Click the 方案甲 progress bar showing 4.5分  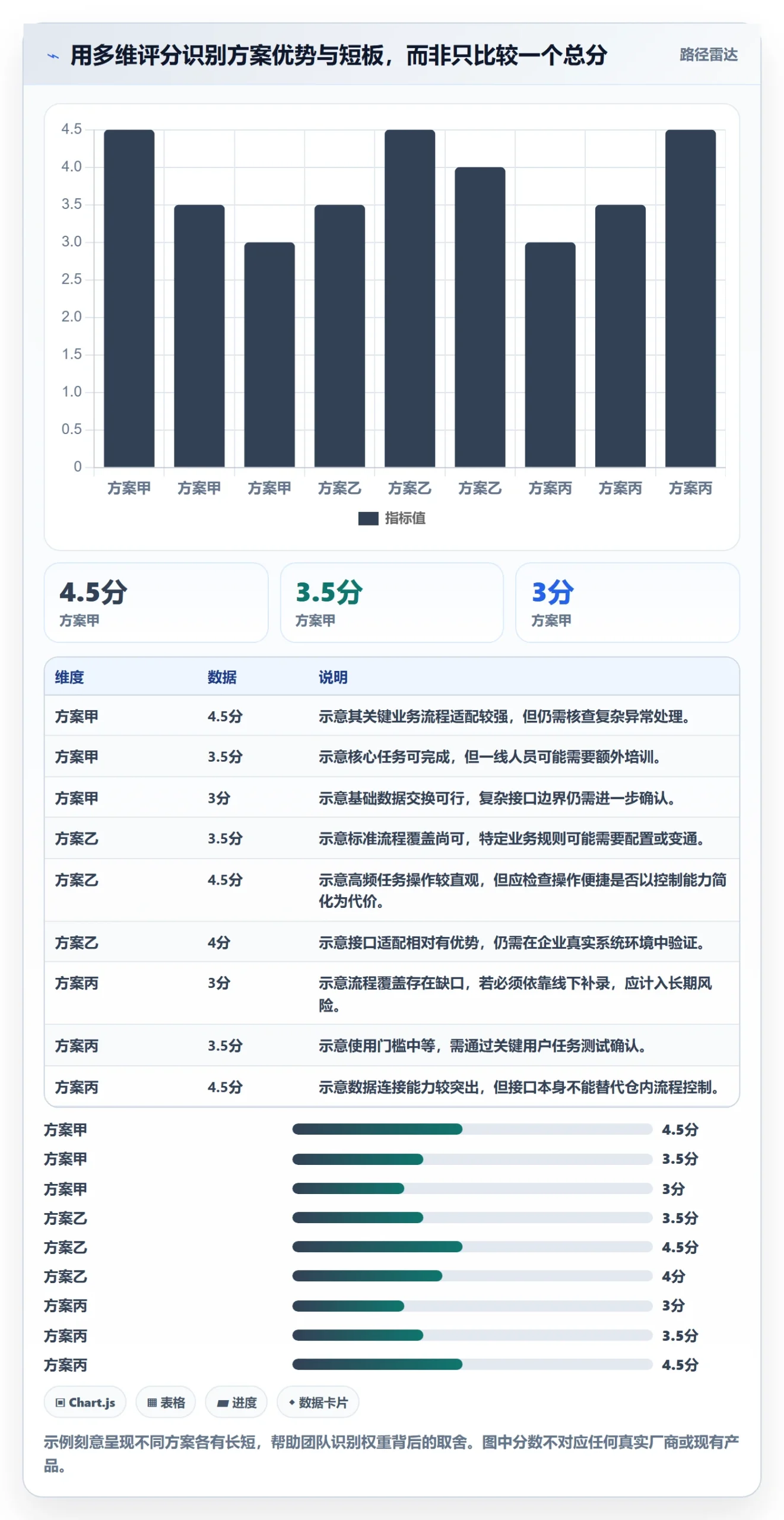[x=472, y=1129]
